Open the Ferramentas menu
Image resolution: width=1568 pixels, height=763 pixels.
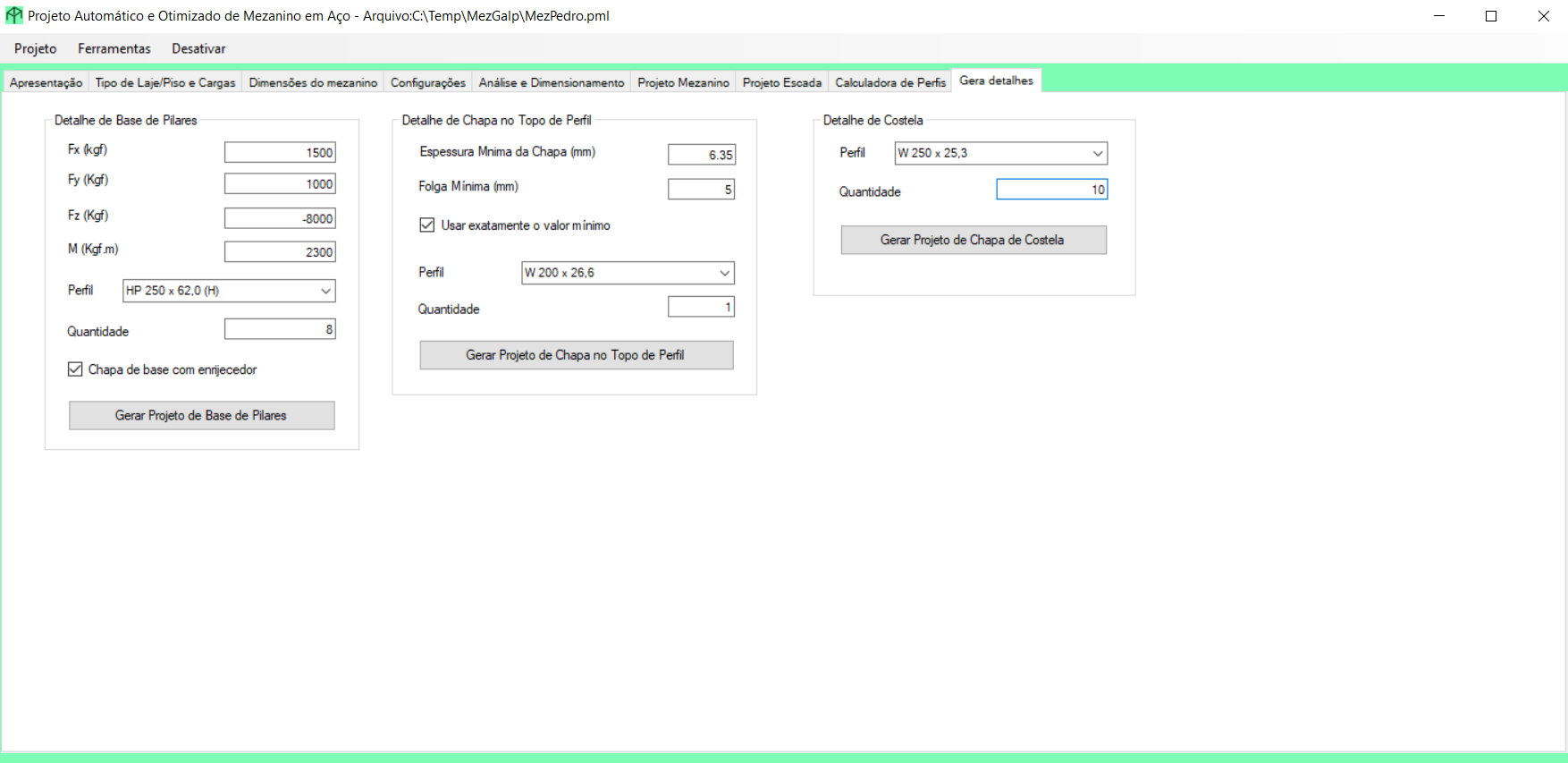pos(114,48)
